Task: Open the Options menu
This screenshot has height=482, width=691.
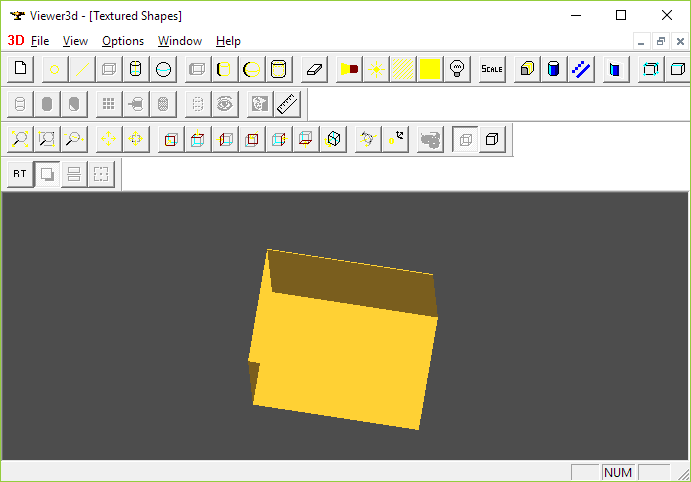Action: coord(123,41)
